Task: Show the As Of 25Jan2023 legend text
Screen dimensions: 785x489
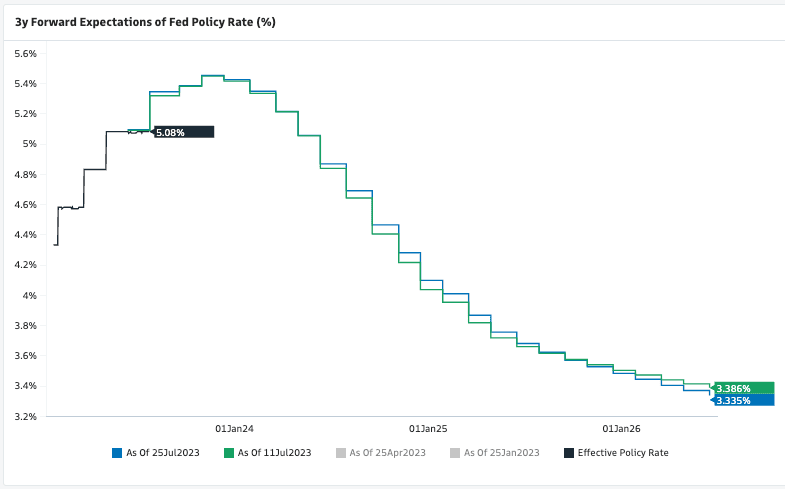Action: tap(501, 453)
